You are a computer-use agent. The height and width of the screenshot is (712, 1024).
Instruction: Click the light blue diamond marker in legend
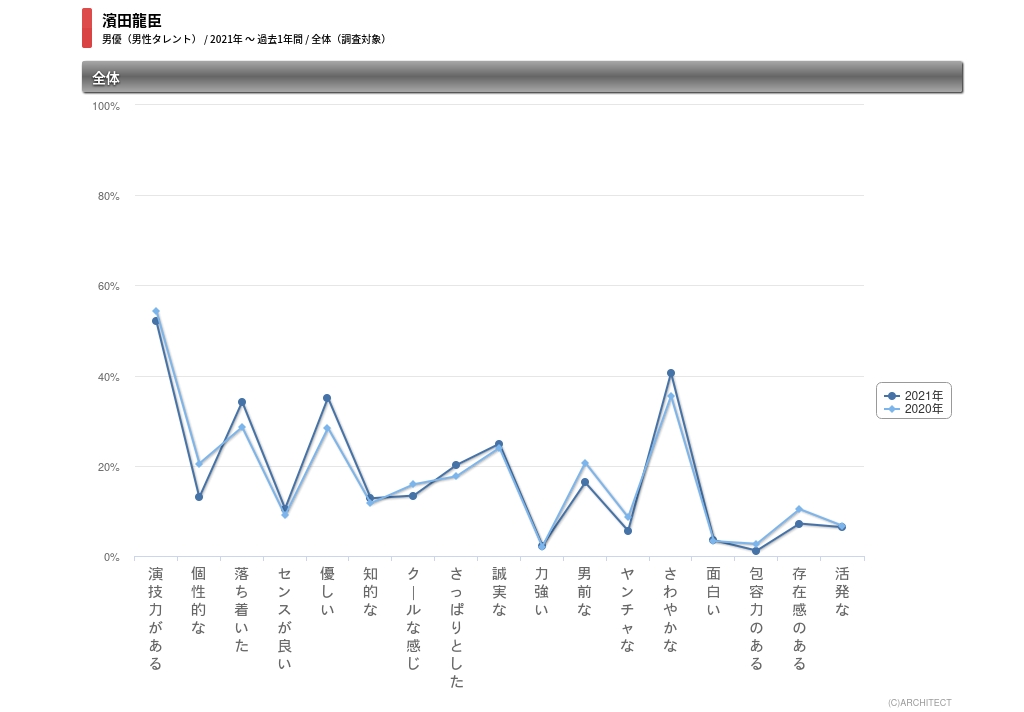tap(892, 409)
